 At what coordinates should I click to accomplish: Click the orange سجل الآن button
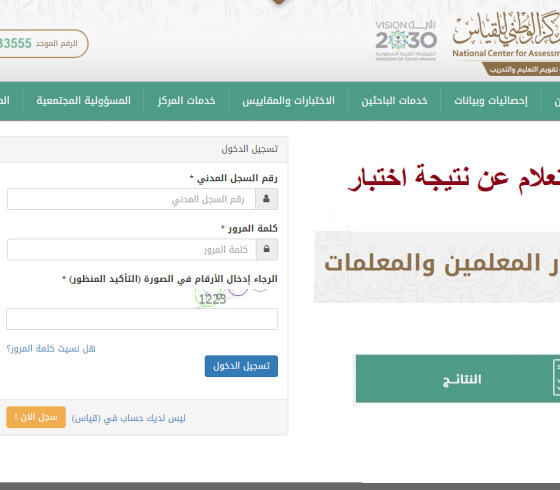coord(36,417)
